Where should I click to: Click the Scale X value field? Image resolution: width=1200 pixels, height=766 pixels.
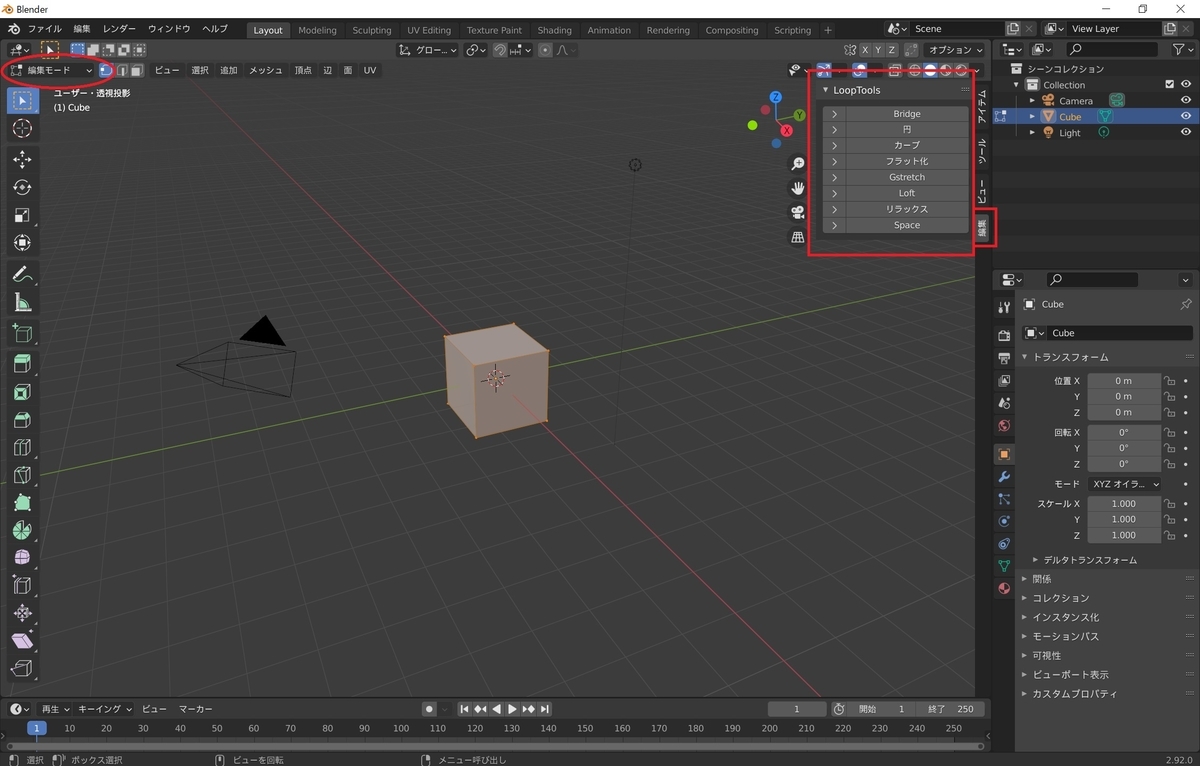click(x=1124, y=504)
